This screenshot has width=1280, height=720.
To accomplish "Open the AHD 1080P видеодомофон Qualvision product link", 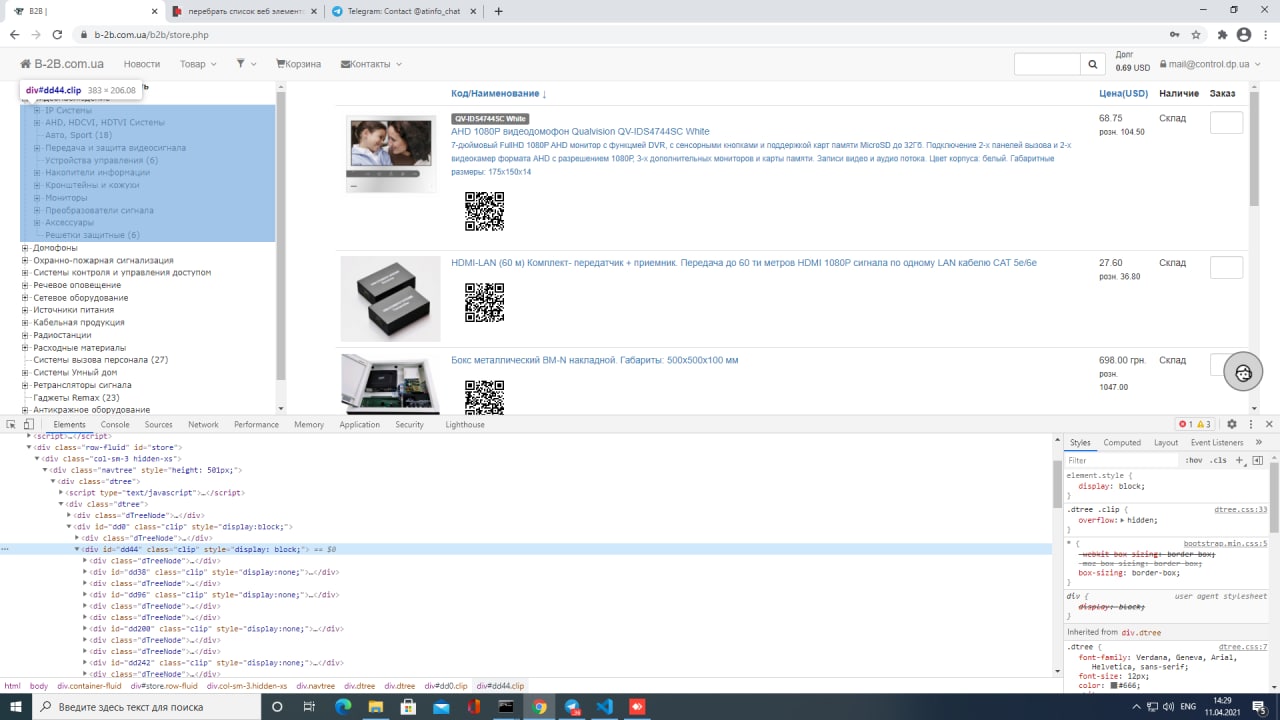I will (580, 131).
